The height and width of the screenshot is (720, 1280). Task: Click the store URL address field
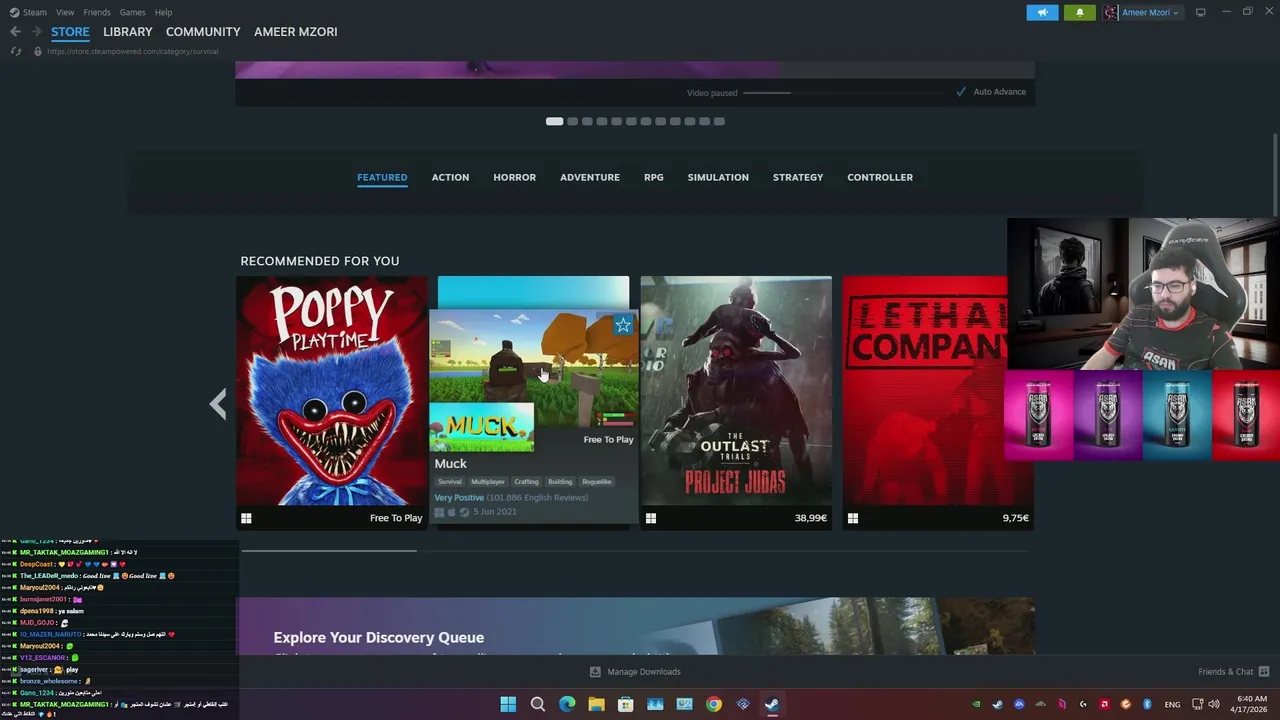tap(132, 51)
